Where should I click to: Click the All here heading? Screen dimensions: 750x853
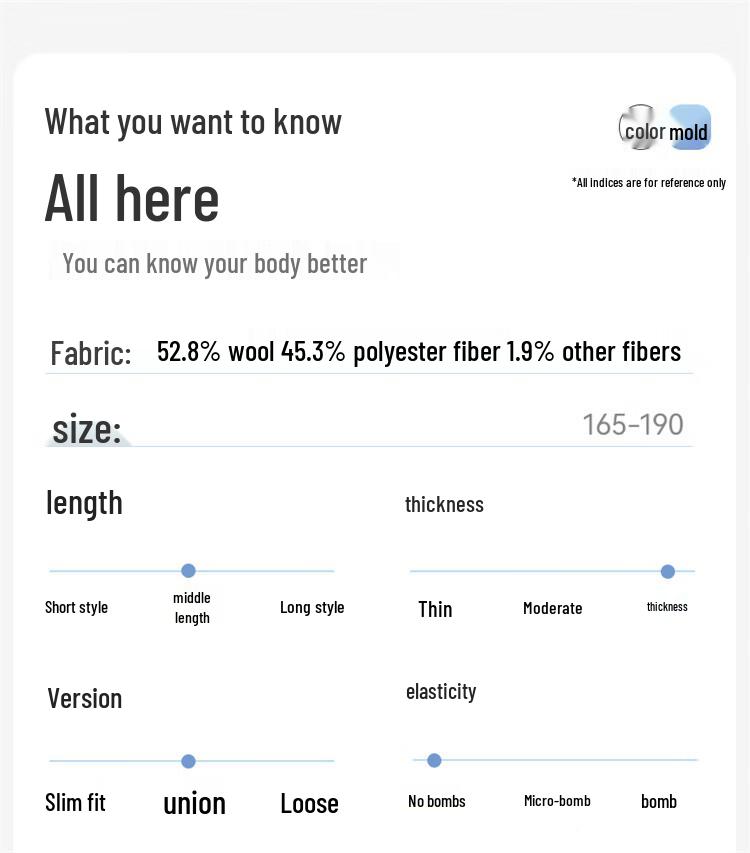(x=132, y=198)
